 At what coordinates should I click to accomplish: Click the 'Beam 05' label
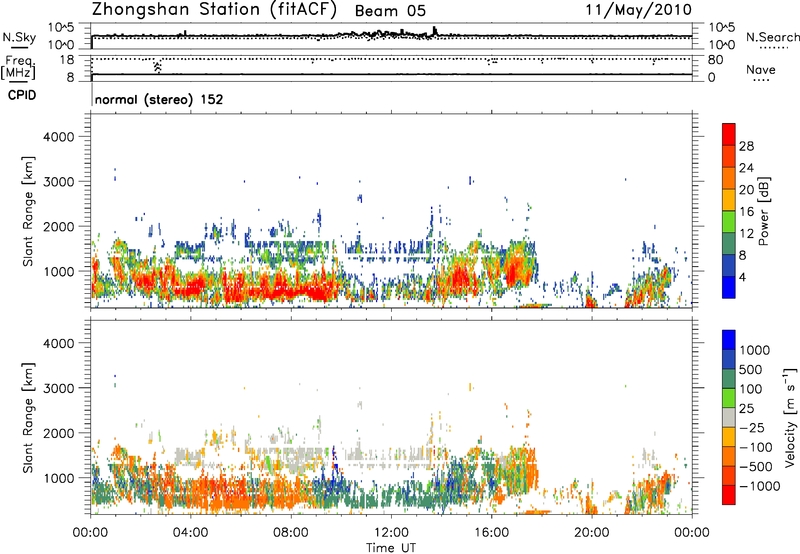pyautogui.click(x=390, y=11)
